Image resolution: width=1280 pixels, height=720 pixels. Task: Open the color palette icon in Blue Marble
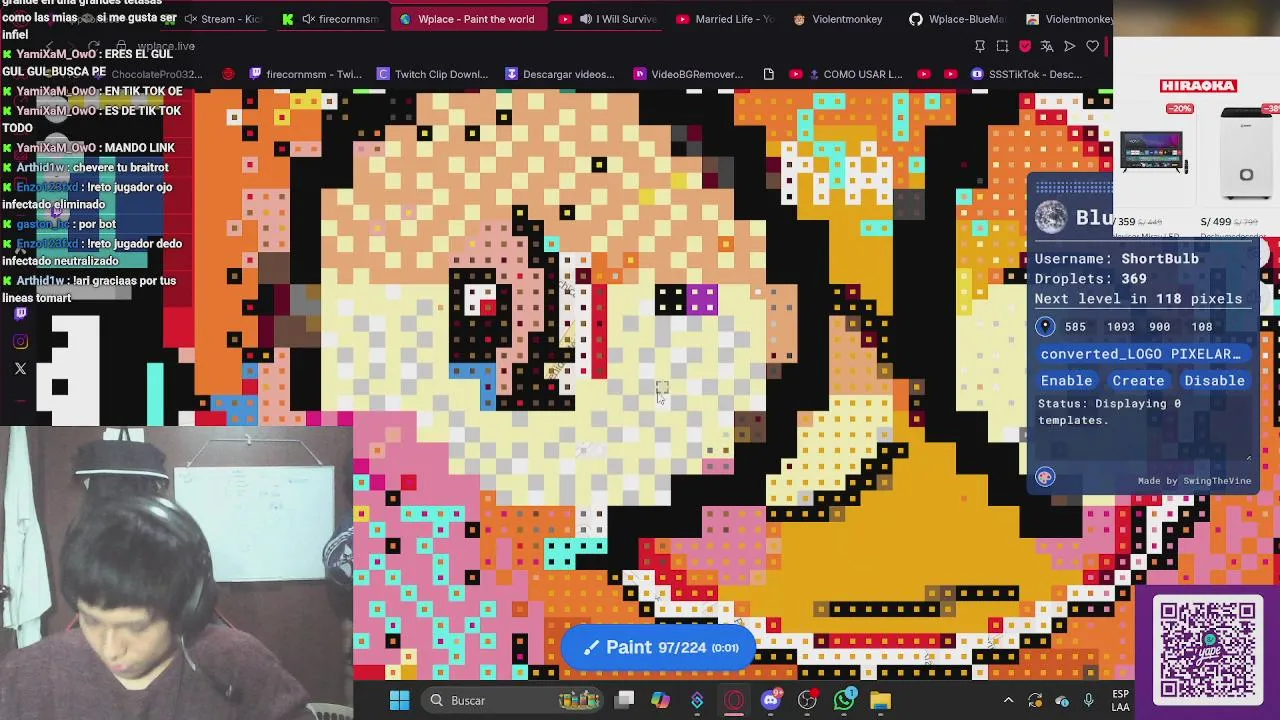tap(1045, 477)
